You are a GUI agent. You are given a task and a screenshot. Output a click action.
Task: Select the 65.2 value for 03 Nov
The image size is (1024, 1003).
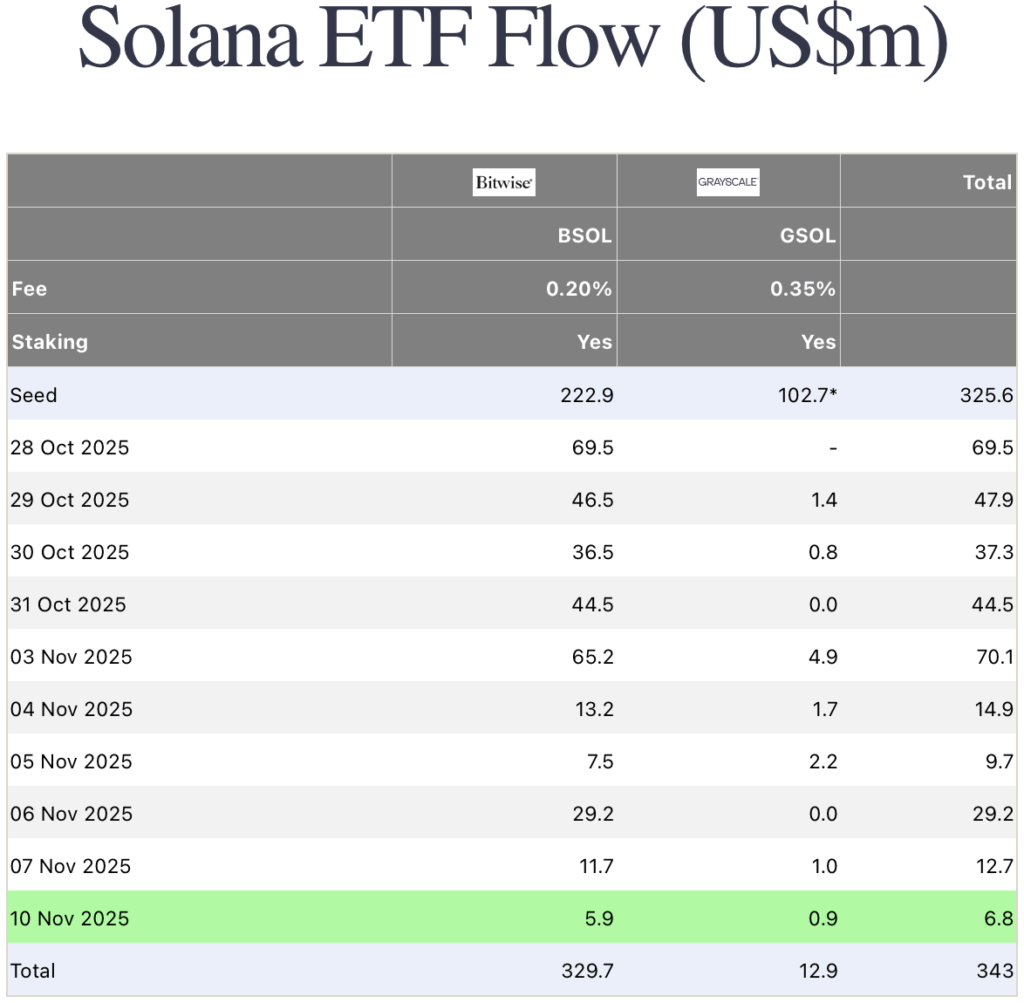pyautogui.click(x=592, y=657)
